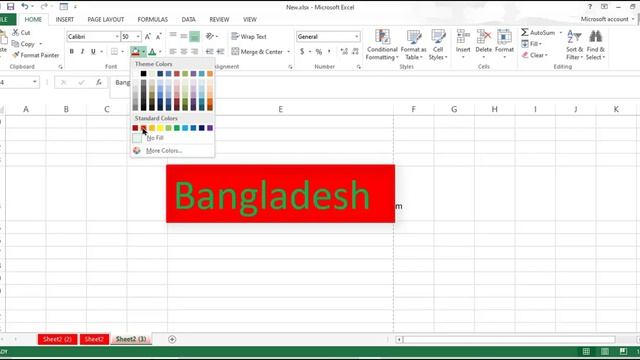This screenshot has height=360, width=640.
Task: Click the red Bangladesh cell
Action: pyautogui.click(x=280, y=194)
